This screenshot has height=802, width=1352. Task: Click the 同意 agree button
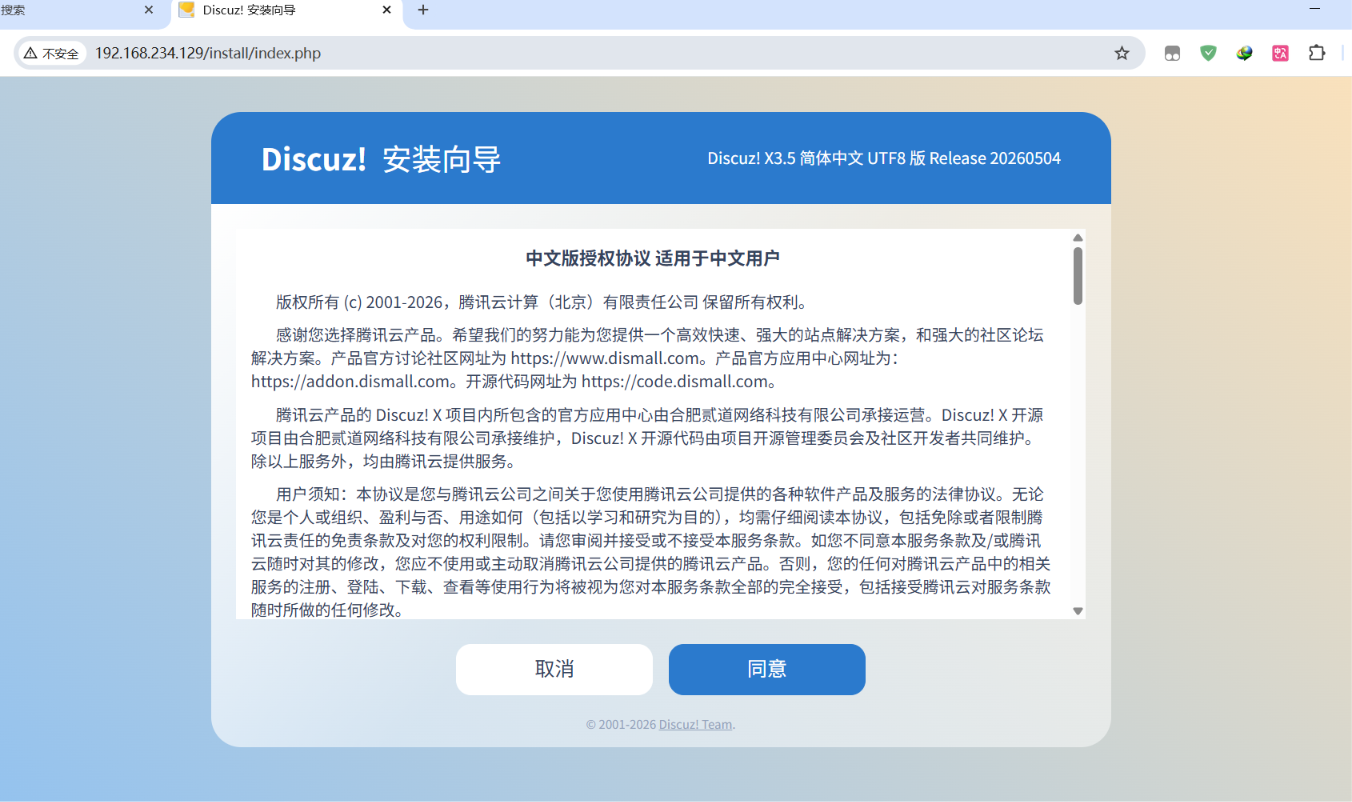point(767,669)
